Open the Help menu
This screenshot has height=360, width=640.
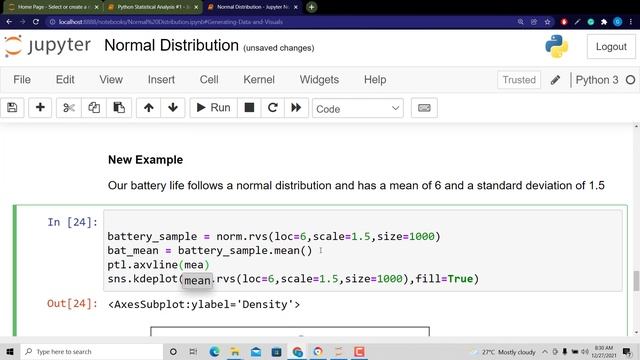tap(375, 80)
